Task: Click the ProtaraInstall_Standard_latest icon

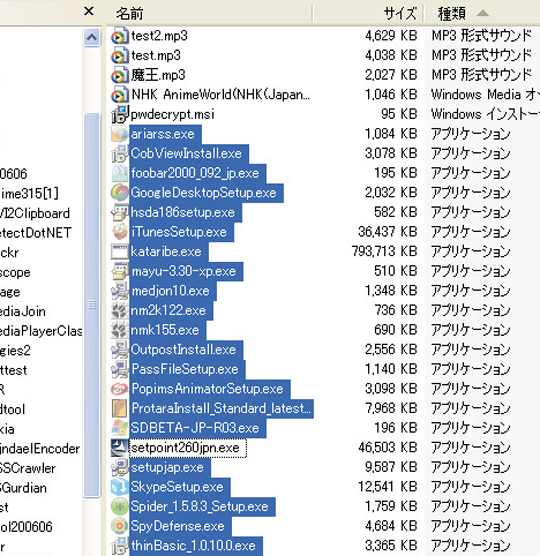Action: (119, 409)
